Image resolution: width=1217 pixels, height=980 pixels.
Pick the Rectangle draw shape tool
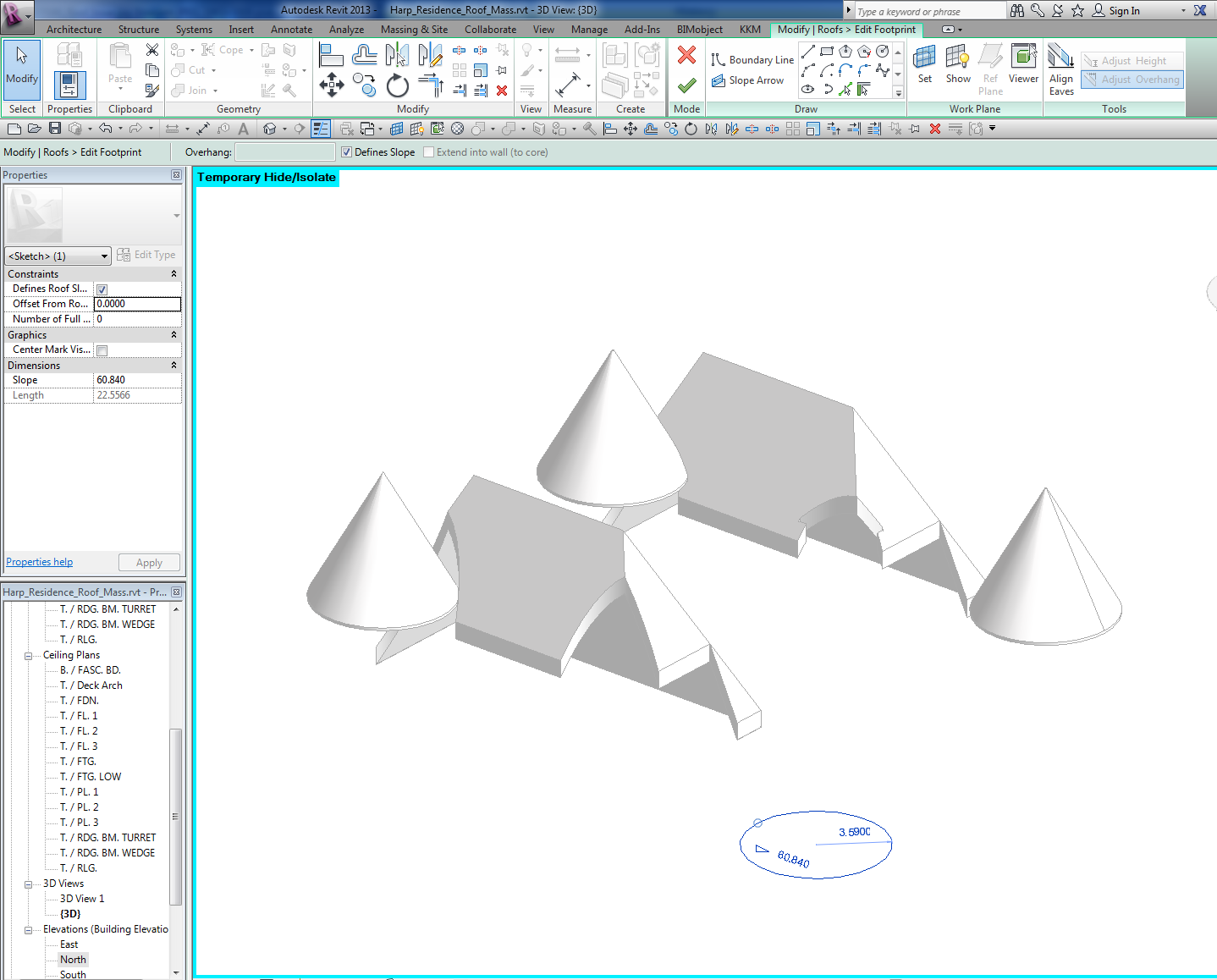click(827, 52)
